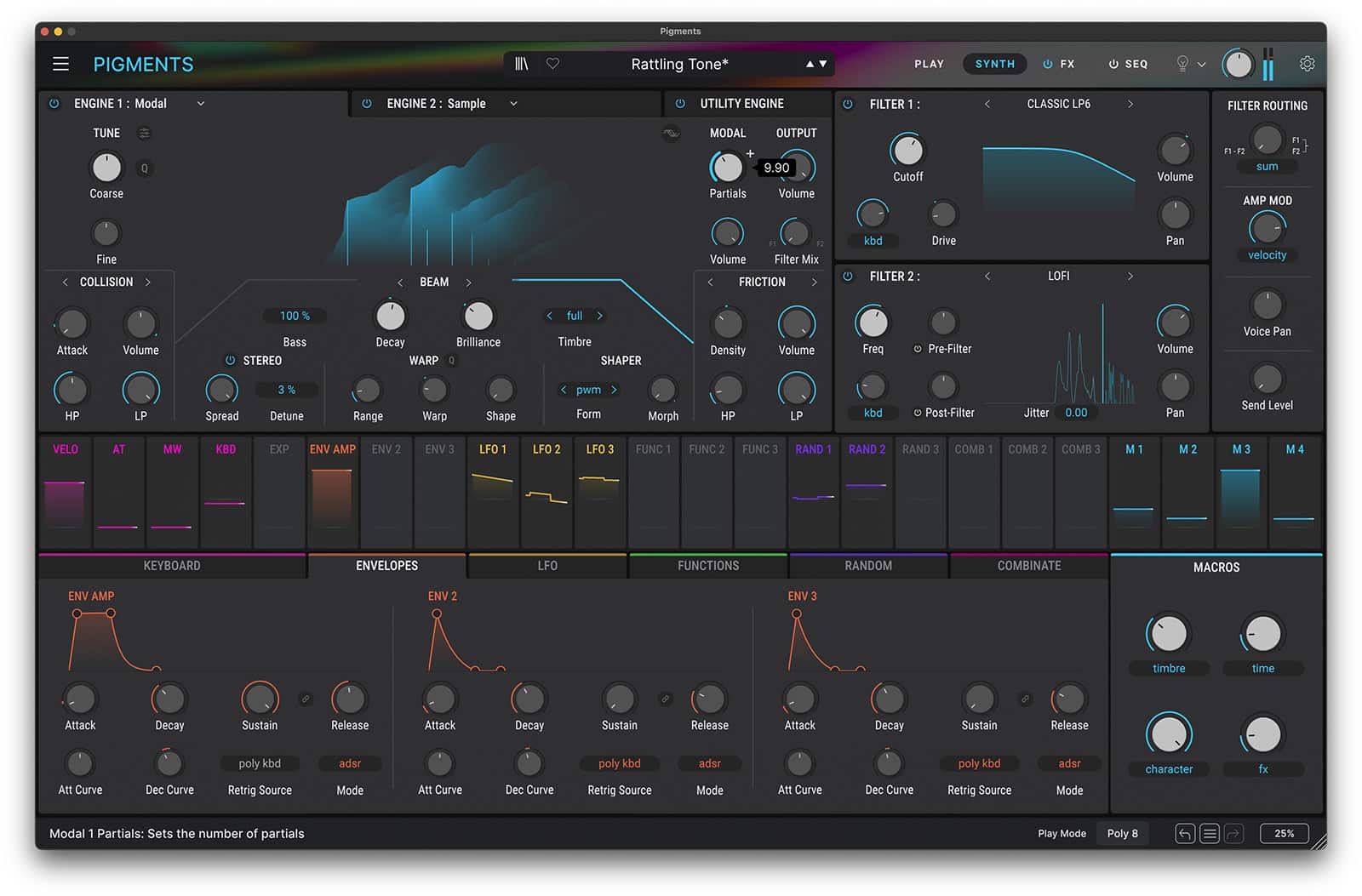
Task: Open ENV 3 mode adsr selector
Action: tap(1070, 764)
